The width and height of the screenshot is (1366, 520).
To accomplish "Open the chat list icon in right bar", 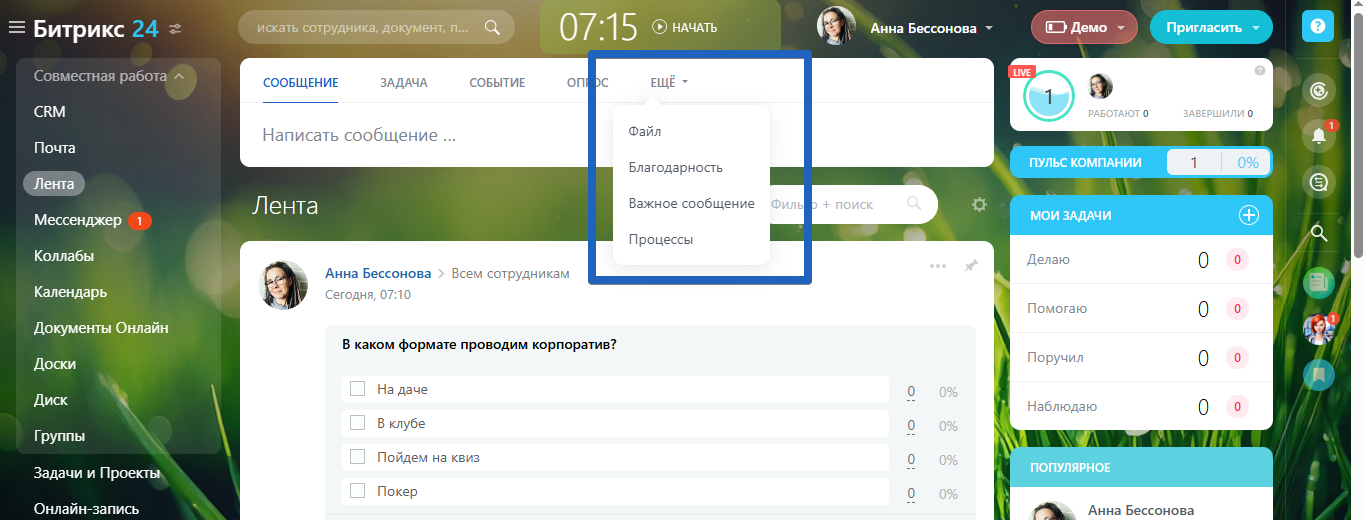I will coord(1319,181).
